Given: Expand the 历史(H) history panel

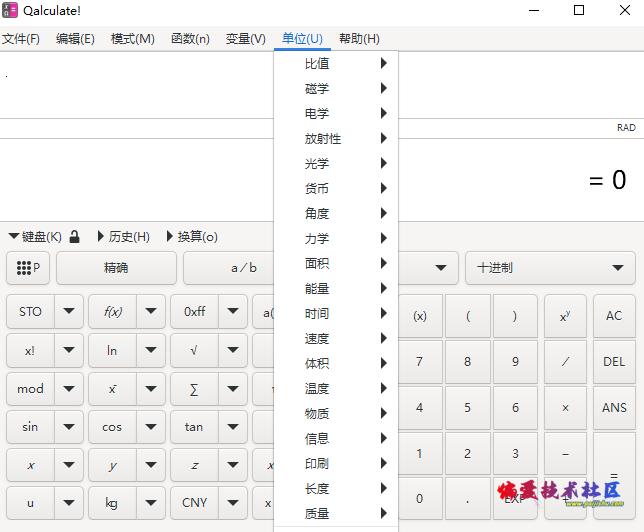Looking at the screenshot, I should point(123,237).
